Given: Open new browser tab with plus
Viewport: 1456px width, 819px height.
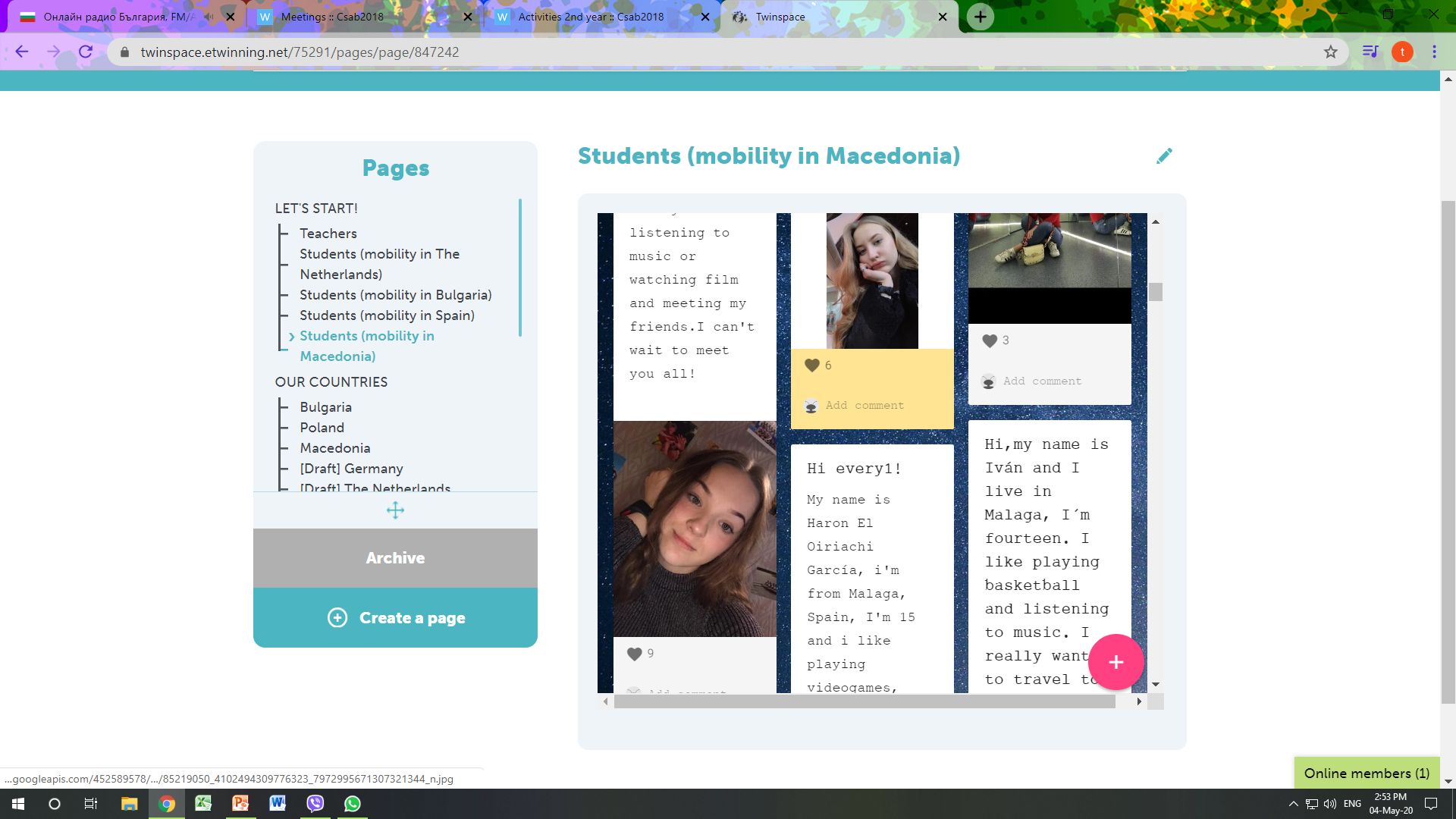Looking at the screenshot, I should coord(980,17).
